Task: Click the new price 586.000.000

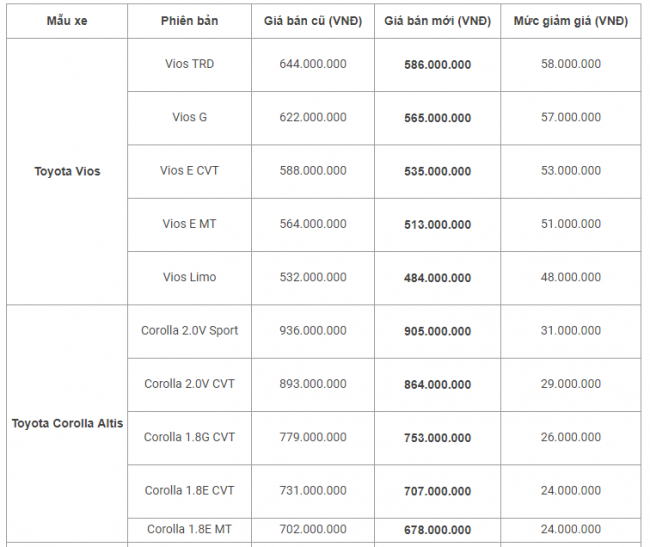Action: point(436,64)
